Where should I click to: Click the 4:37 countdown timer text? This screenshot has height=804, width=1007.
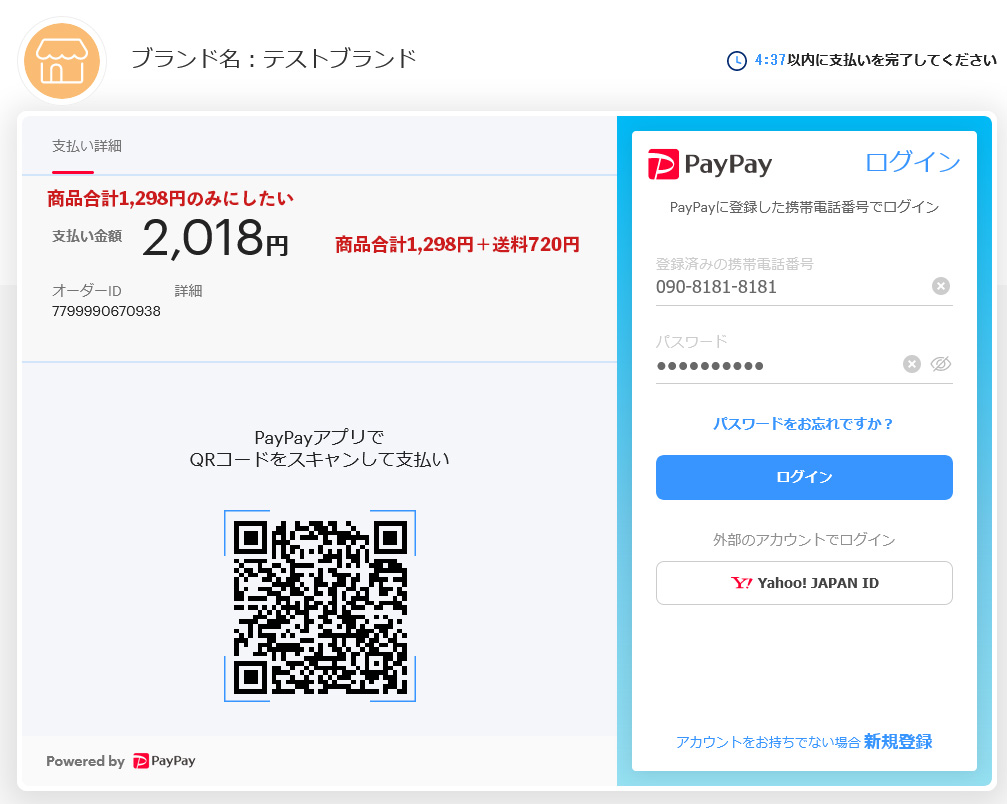pos(770,60)
